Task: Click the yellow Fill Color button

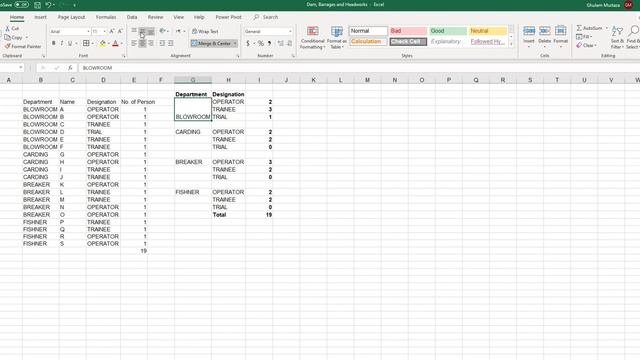Action: [102, 43]
